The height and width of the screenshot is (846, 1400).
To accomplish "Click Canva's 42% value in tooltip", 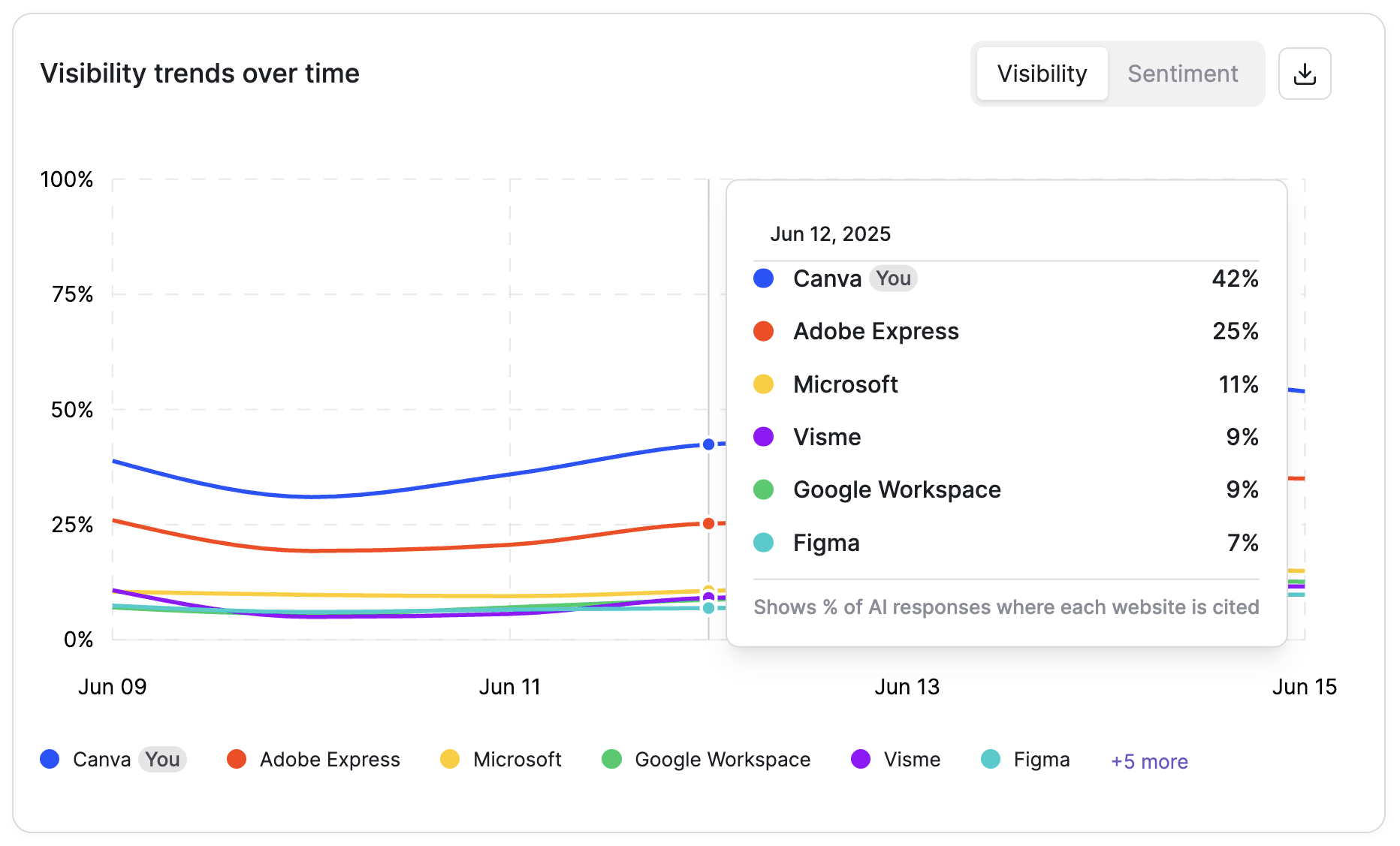I will click(x=1235, y=278).
